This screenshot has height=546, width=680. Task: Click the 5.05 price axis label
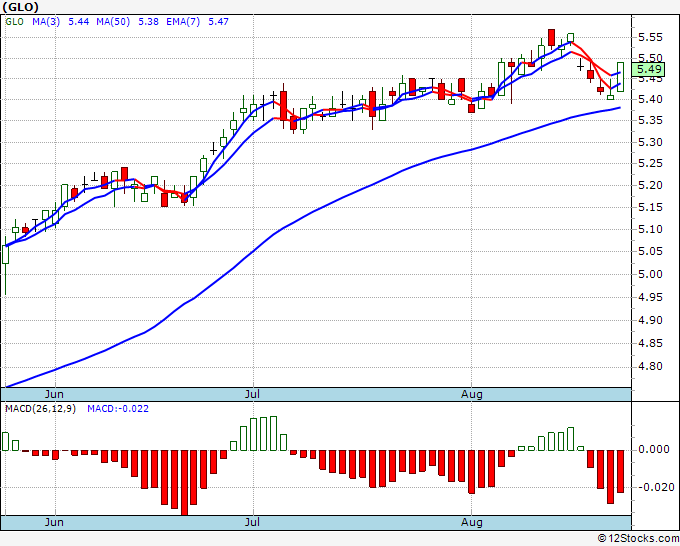pyautogui.click(x=651, y=252)
